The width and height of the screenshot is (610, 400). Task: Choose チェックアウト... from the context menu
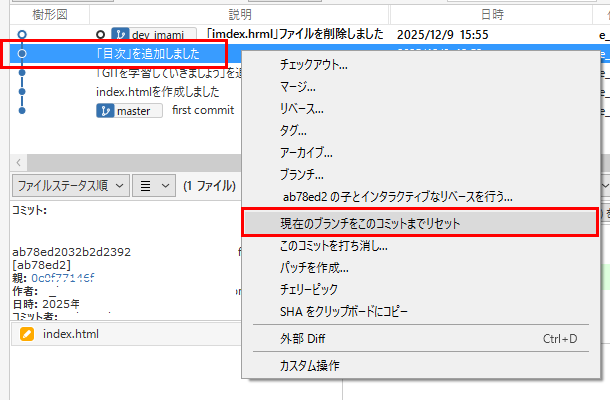click(314, 65)
